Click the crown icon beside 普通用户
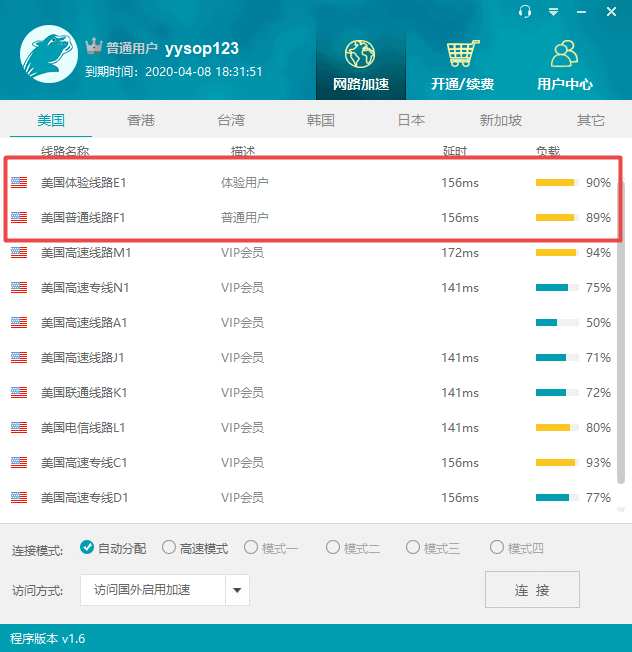This screenshot has width=632, height=652. click(x=94, y=47)
